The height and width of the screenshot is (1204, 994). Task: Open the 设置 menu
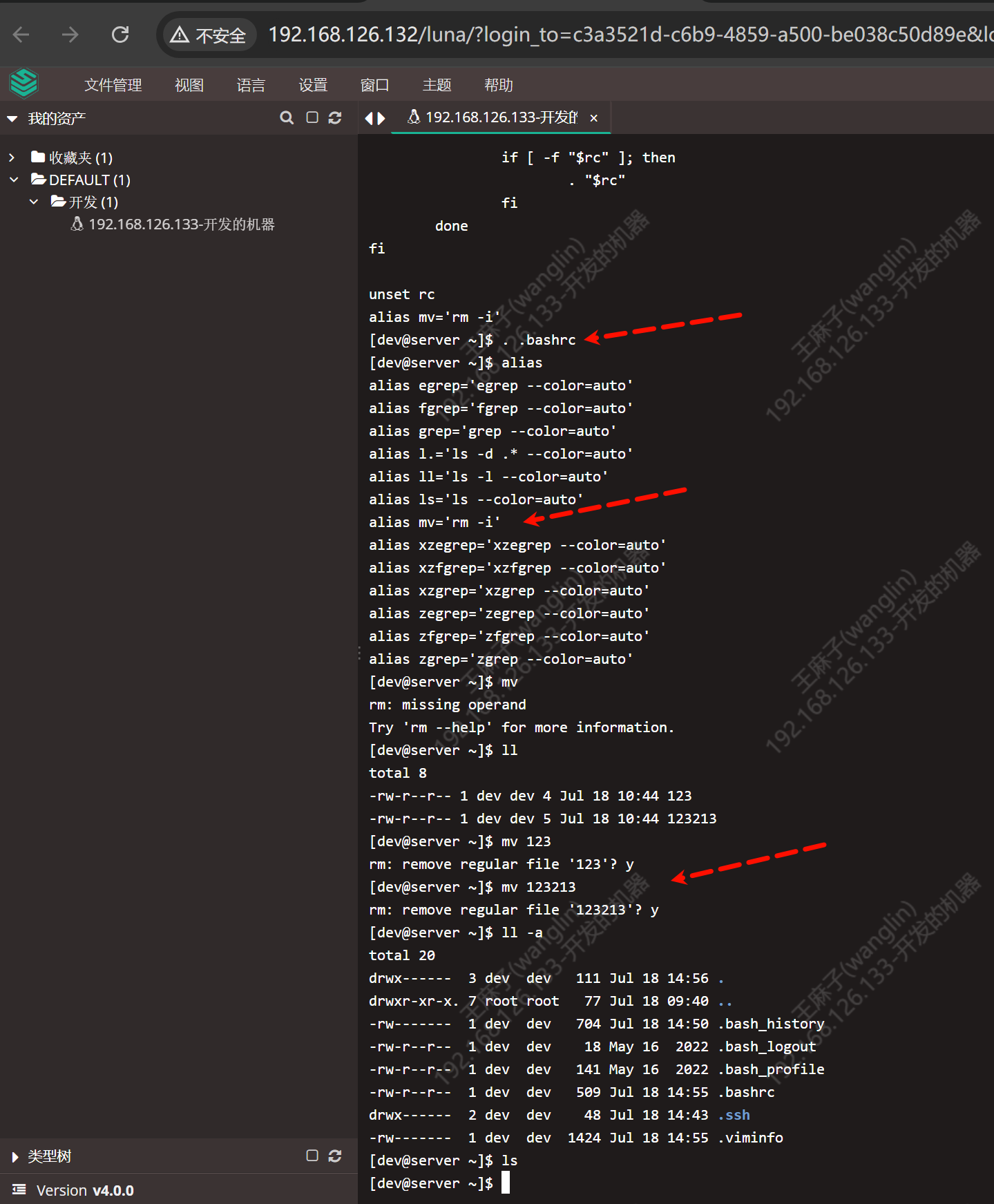(x=313, y=85)
